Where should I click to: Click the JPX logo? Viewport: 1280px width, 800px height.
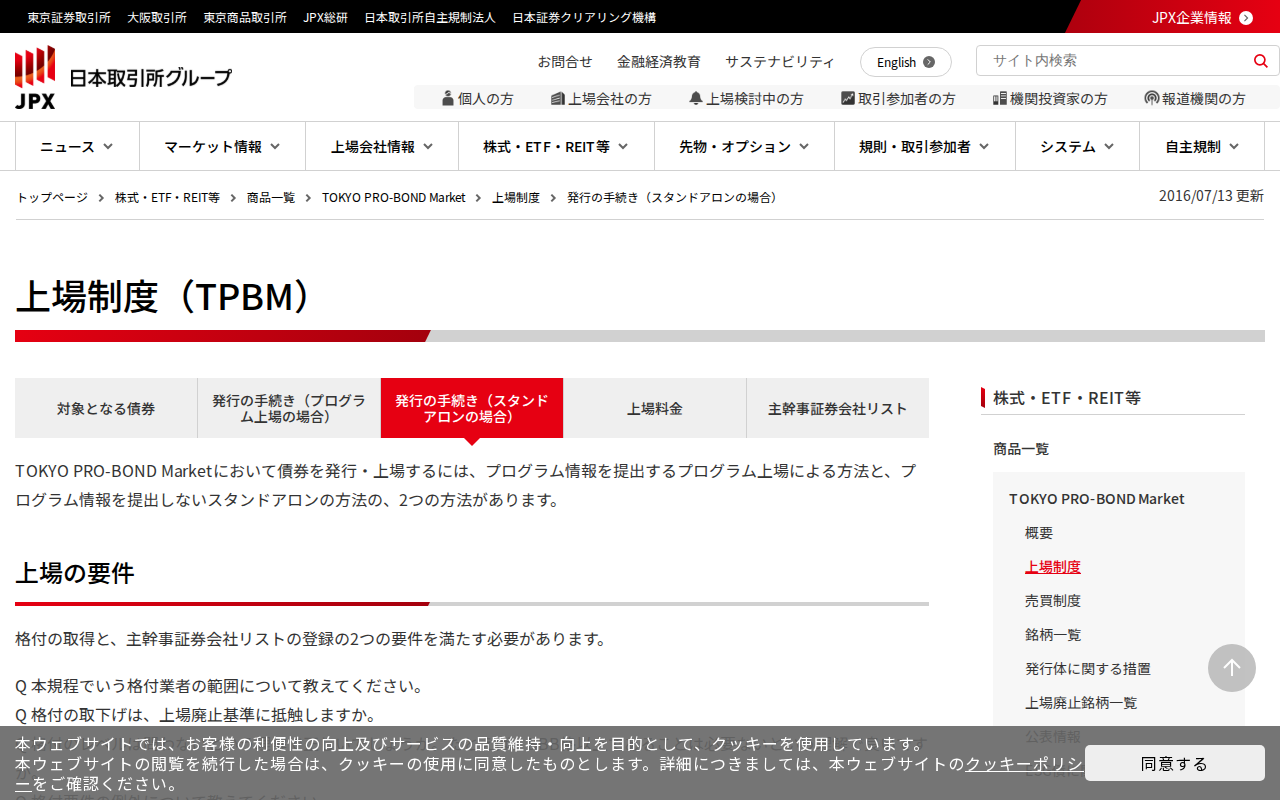123,77
